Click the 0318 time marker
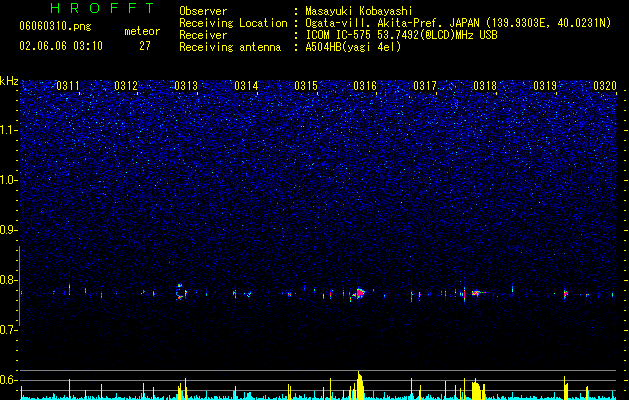 pyautogui.click(x=485, y=86)
